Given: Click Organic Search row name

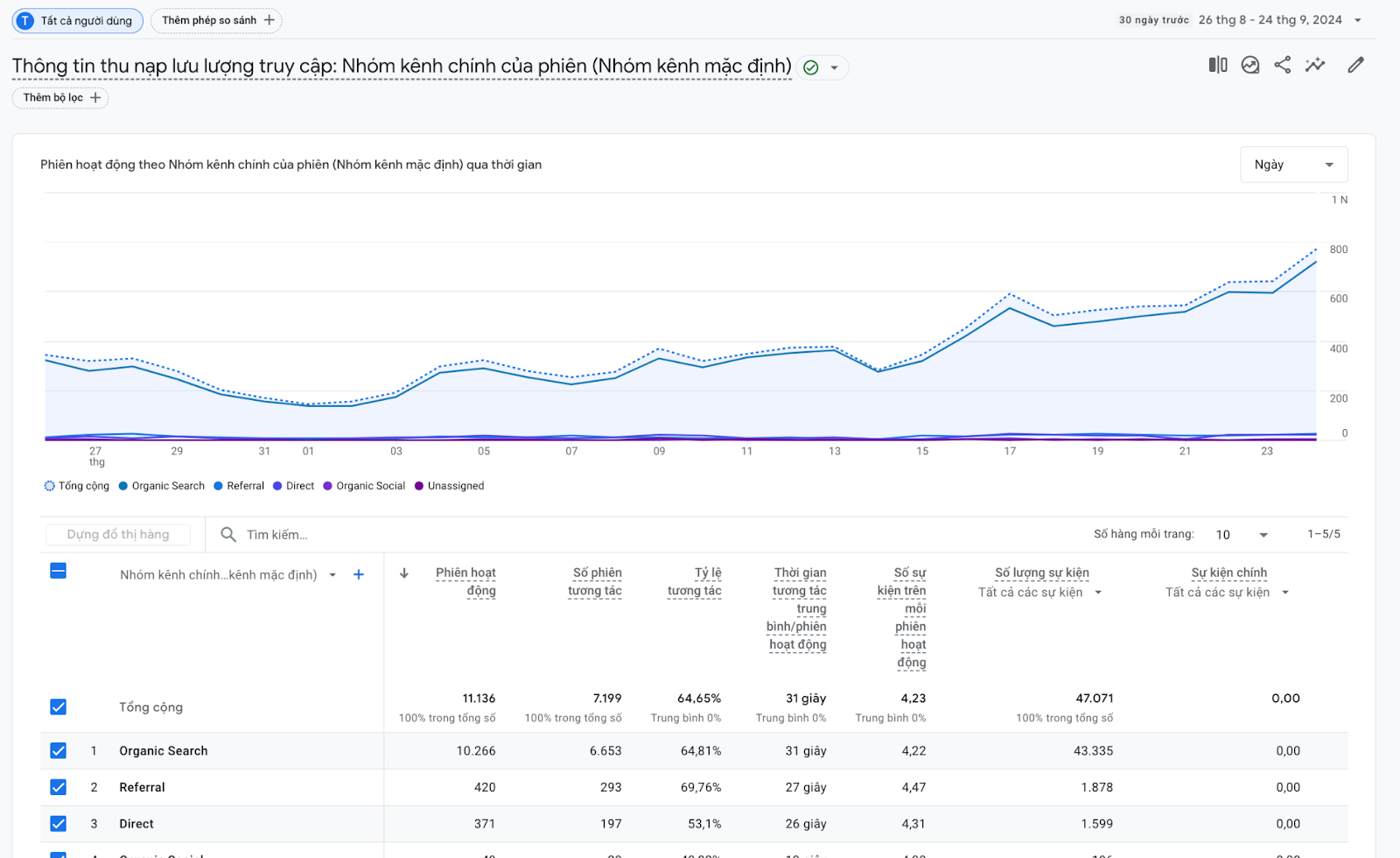Looking at the screenshot, I should tap(164, 750).
